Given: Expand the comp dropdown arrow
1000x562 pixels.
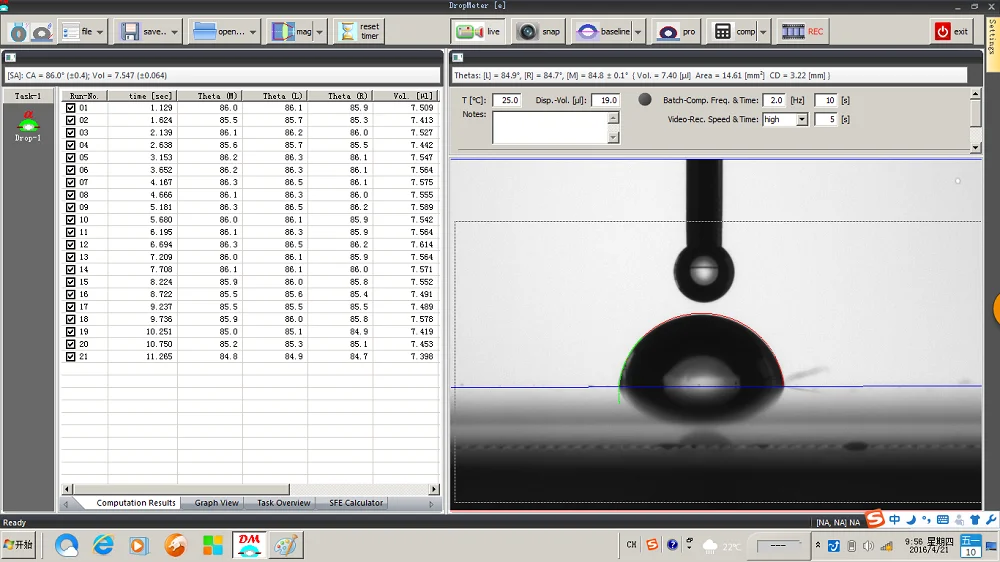Looking at the screenshot, I should (763, 32).
